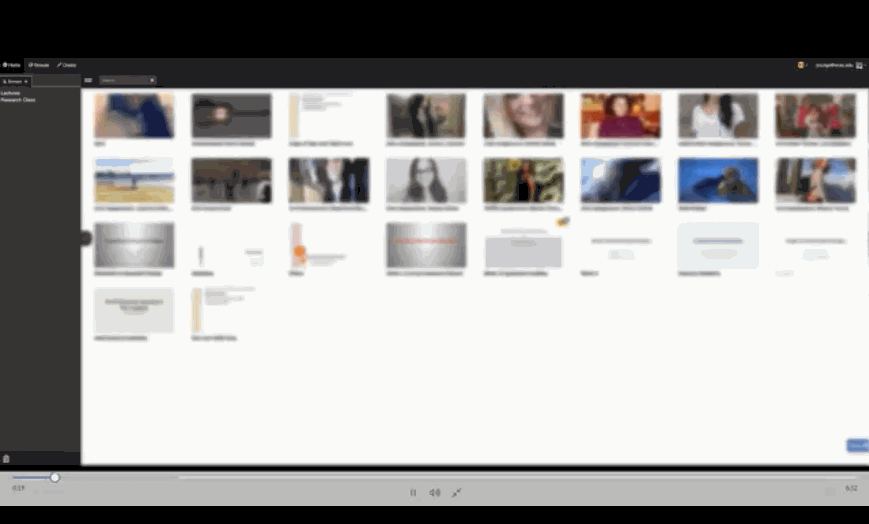Click the emoji face icon in the header
The width and height of the screenshot is (869, 524).
801,65
